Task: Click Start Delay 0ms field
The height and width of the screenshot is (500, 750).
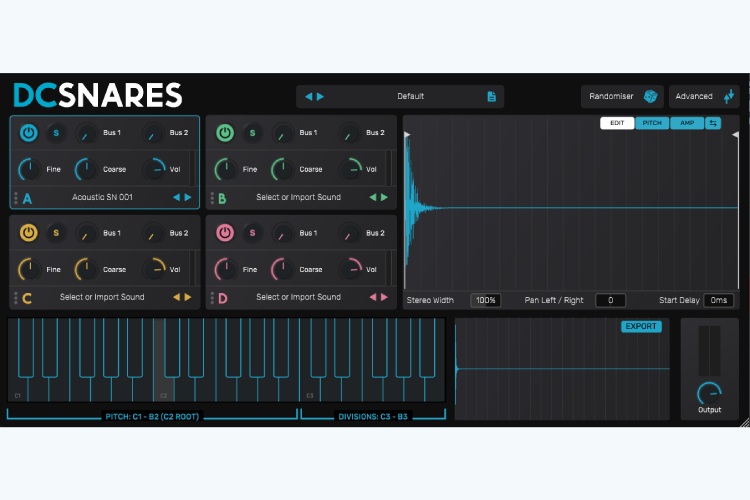Action: tap(718, 300)
